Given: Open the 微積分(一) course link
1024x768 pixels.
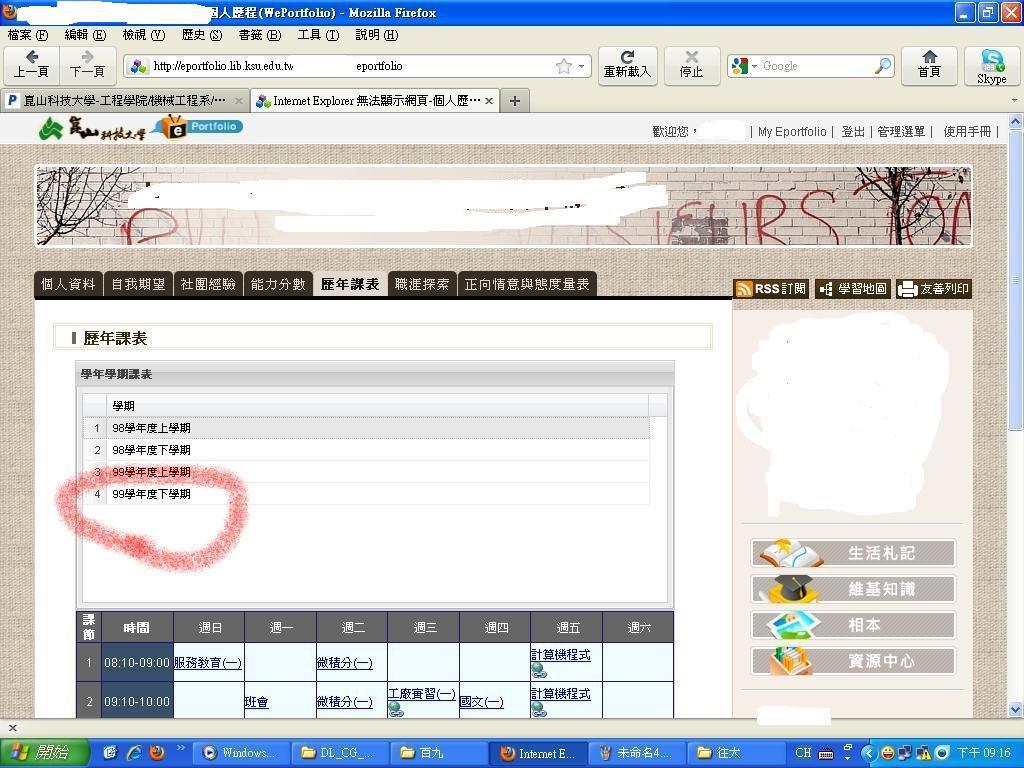Looking at the screenshot, I should (344, 663).
